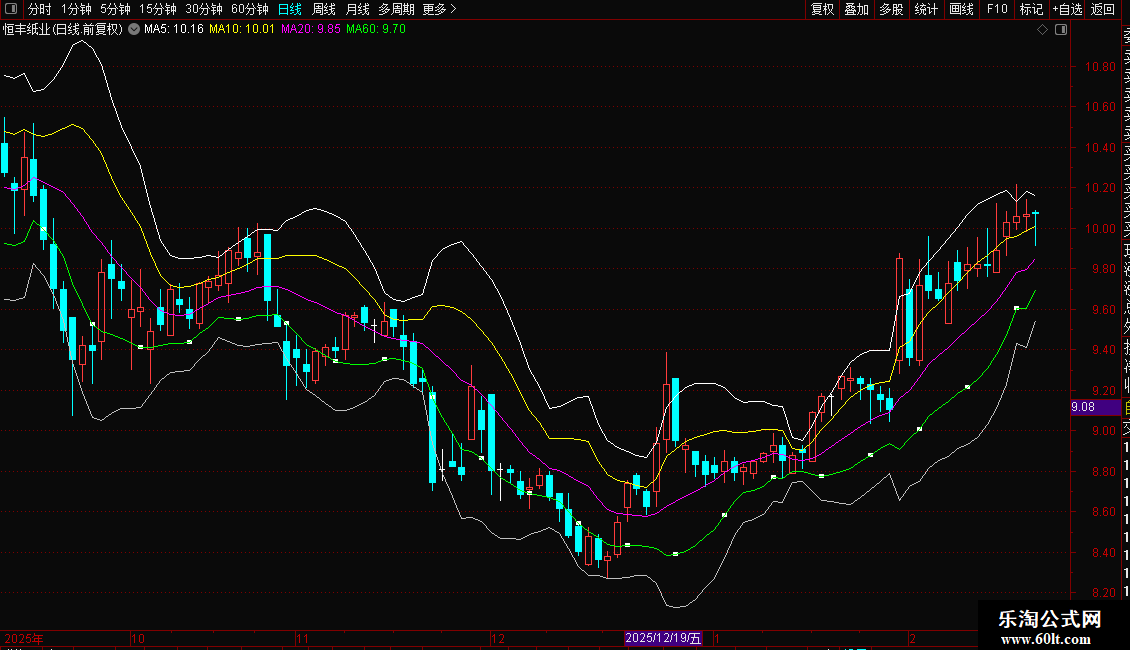Screen dimensions: 1130x650
Task: Switch to 分时 intraday view
Action: (x=39, y=9)
